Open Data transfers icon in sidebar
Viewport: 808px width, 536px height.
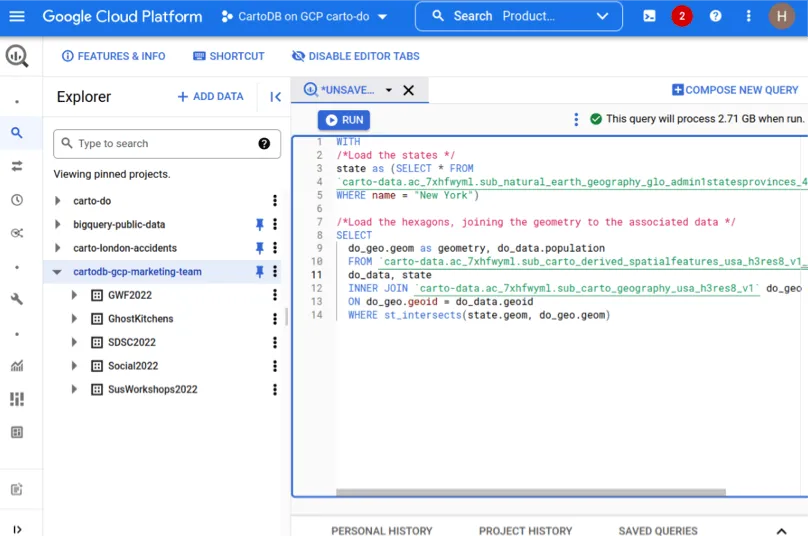[x=17, y=166]
